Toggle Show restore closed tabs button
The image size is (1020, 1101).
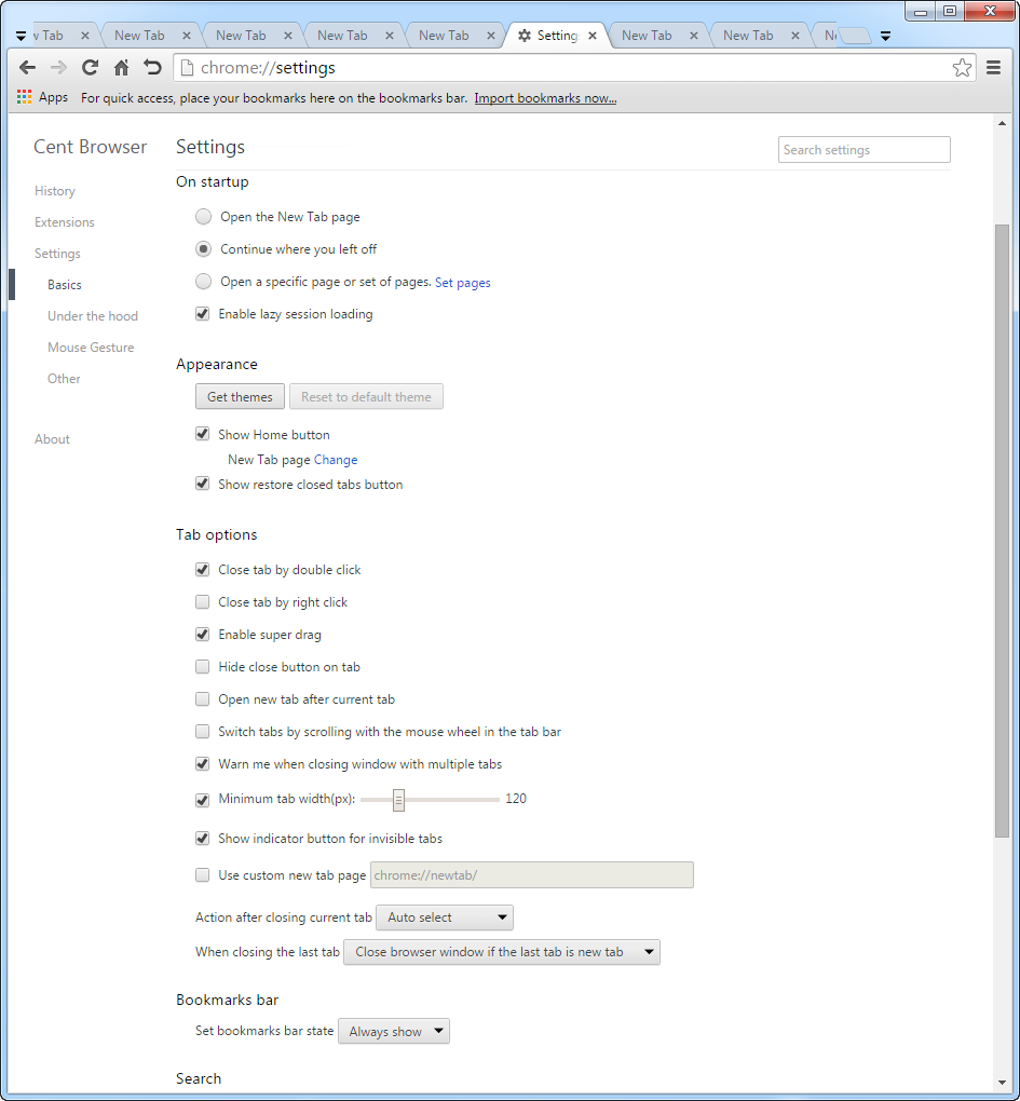(202, 484)
